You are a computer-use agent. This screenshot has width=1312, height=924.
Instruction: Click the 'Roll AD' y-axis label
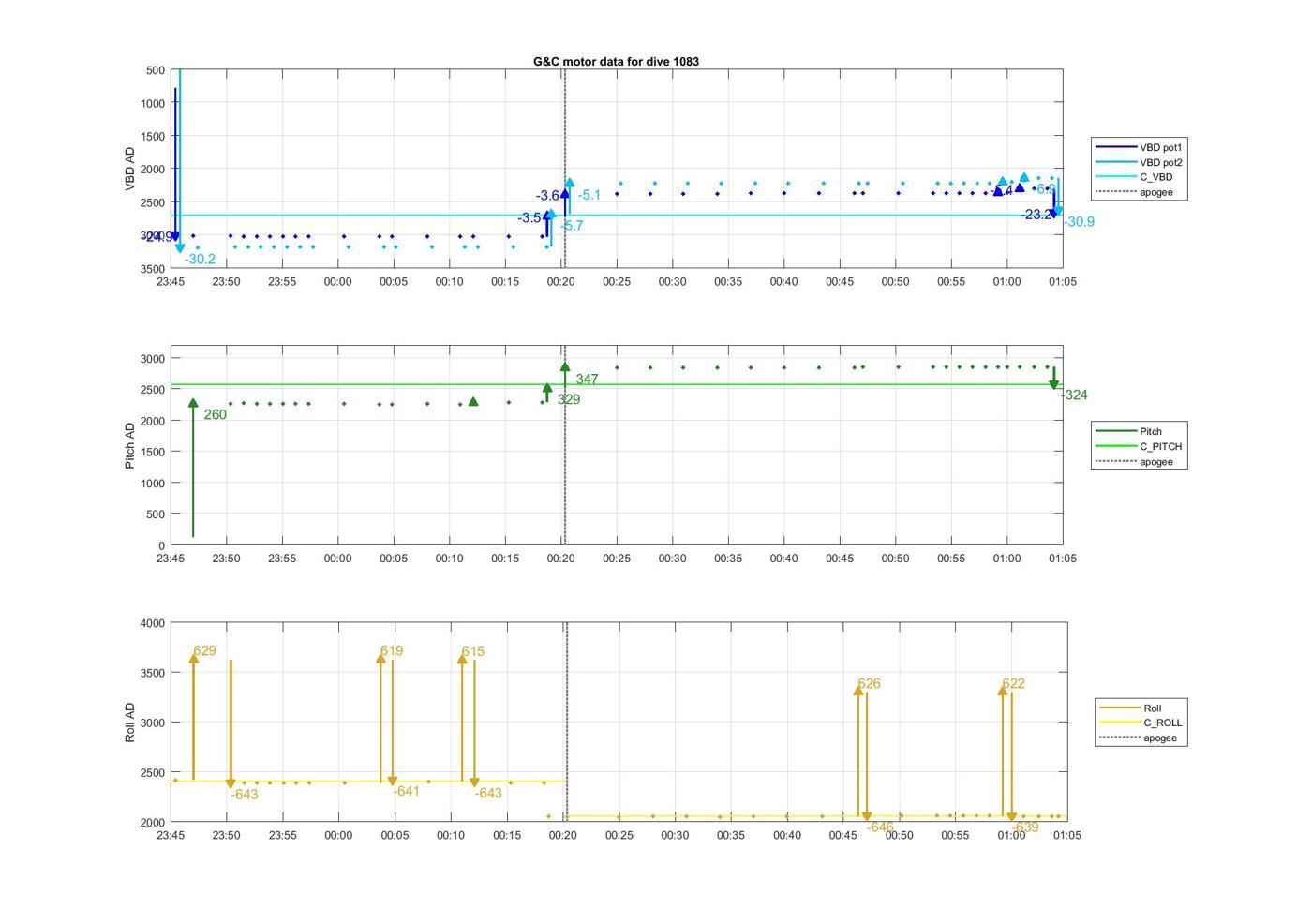point(129,723)
